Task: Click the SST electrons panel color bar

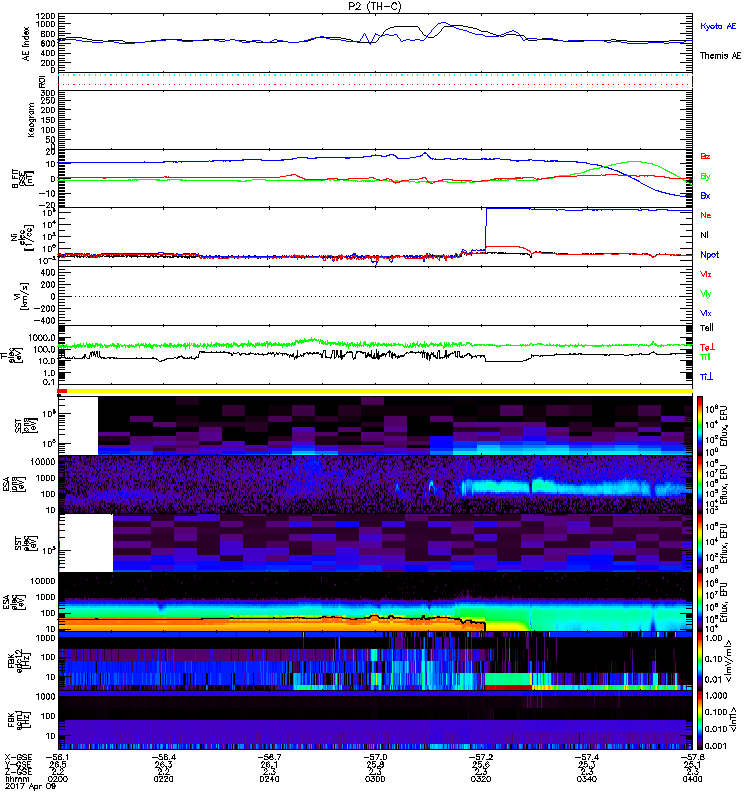Action: click(699, 543)
